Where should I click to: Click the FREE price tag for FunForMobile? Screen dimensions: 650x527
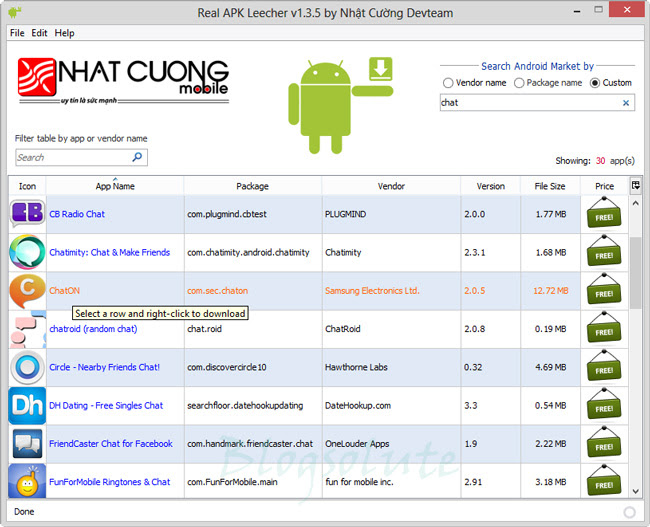(604, 481)
